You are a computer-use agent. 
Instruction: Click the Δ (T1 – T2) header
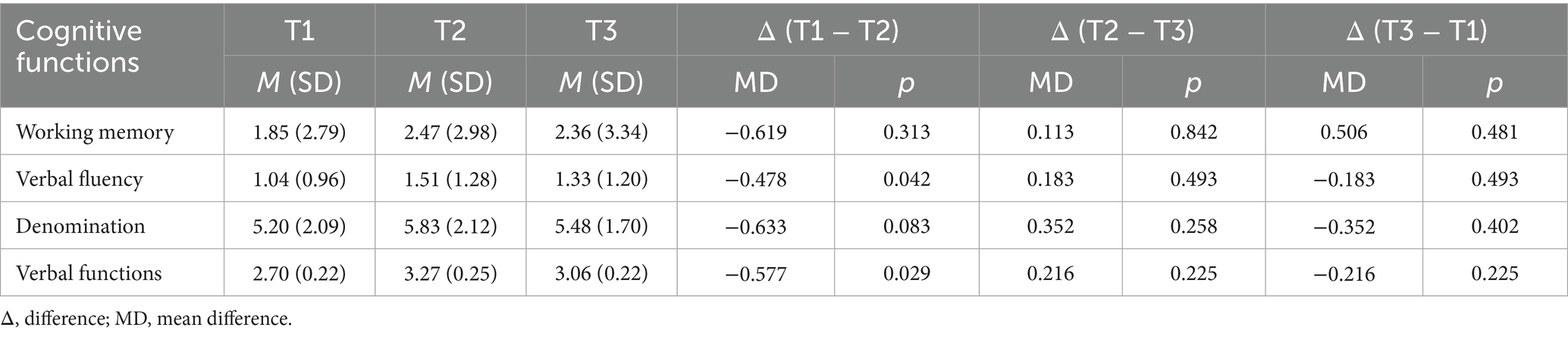coord(827,30)
